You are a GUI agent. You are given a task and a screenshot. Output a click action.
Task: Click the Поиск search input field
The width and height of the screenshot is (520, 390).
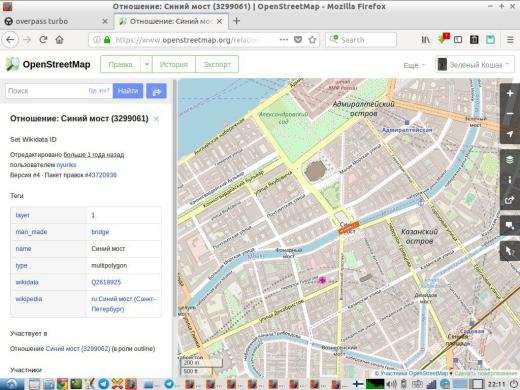(47, 91)
